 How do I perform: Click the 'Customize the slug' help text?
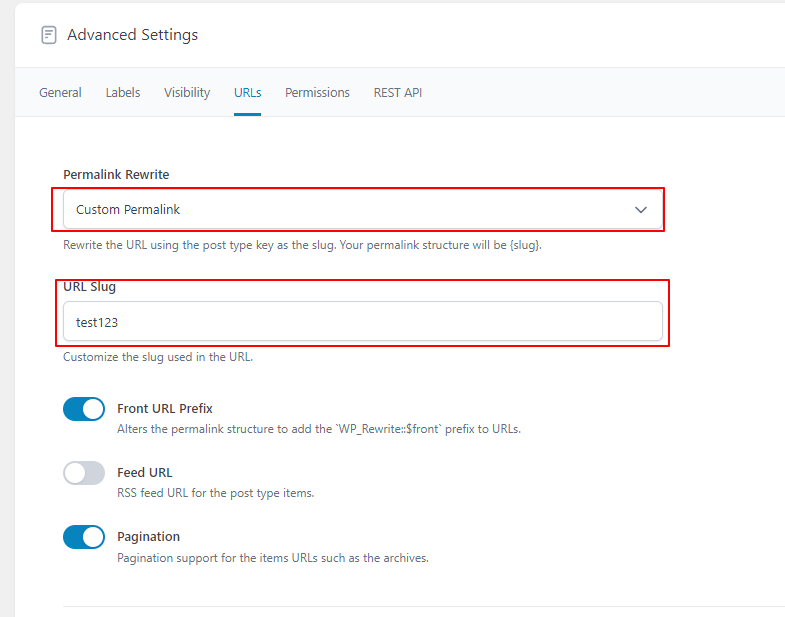(158, 357)
